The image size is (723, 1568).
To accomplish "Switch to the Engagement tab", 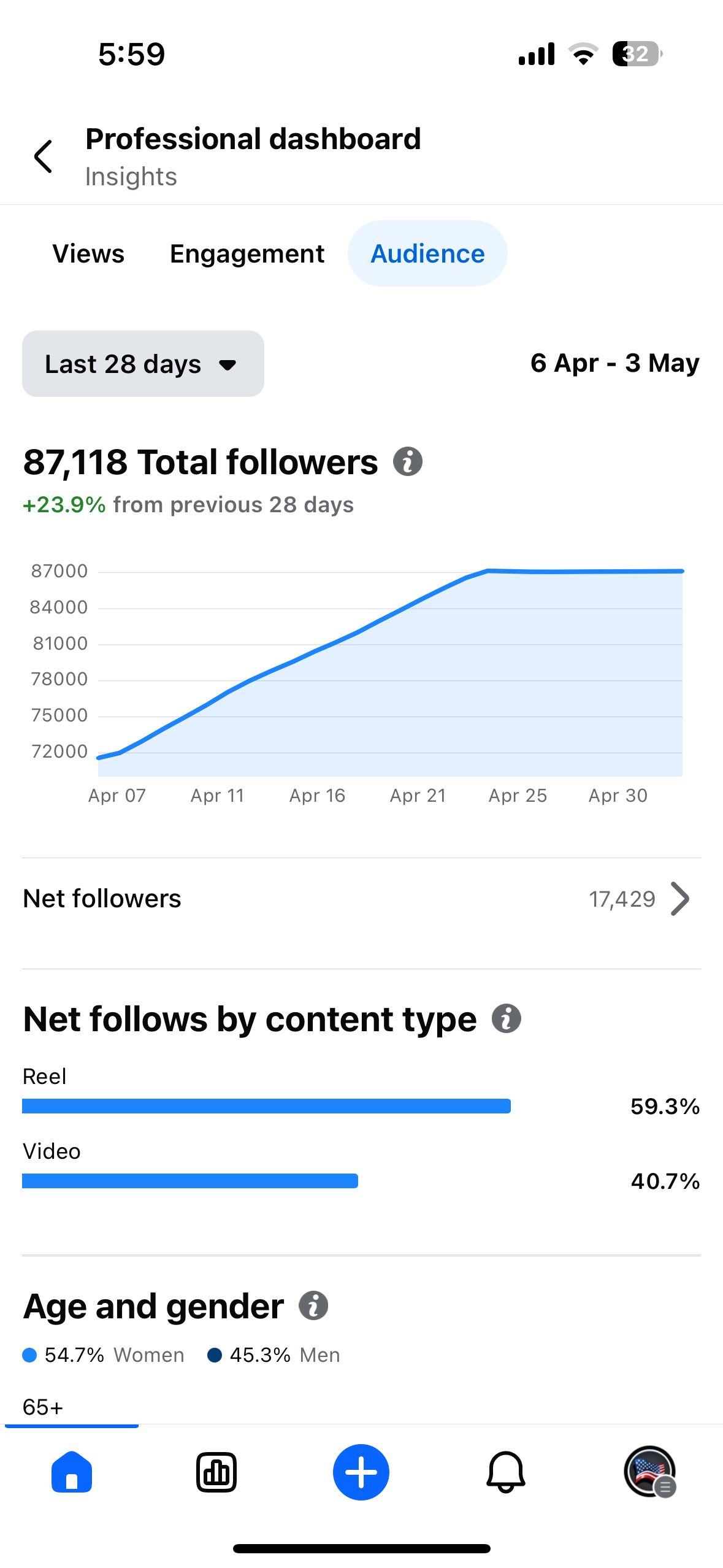I will pos(247,253).
